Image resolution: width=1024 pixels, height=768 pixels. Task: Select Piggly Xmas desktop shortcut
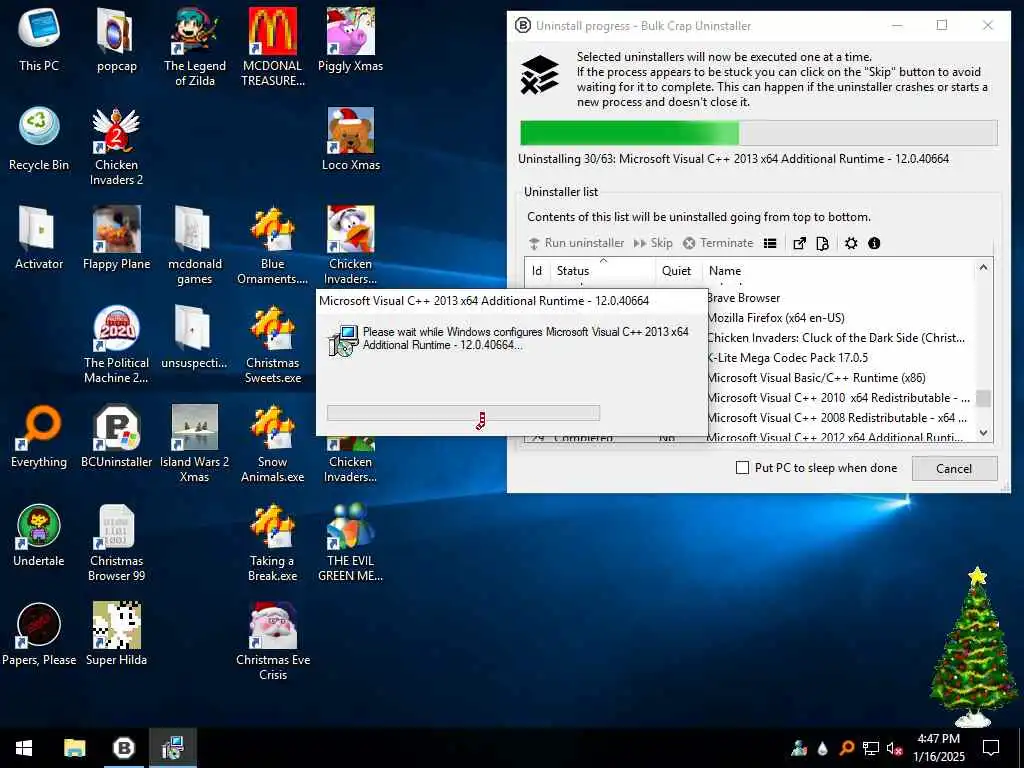coord(351,39)
